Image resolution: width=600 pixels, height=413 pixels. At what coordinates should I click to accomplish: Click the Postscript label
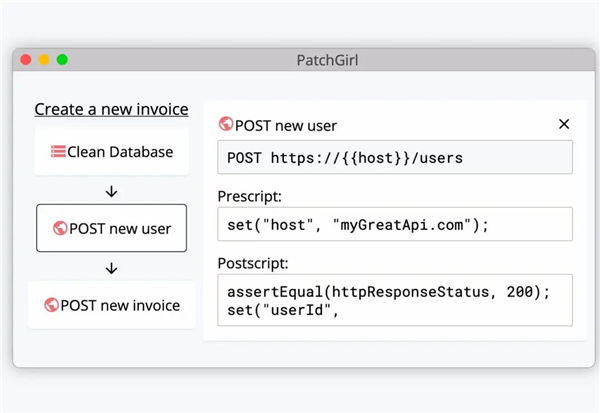pos(253,263)
